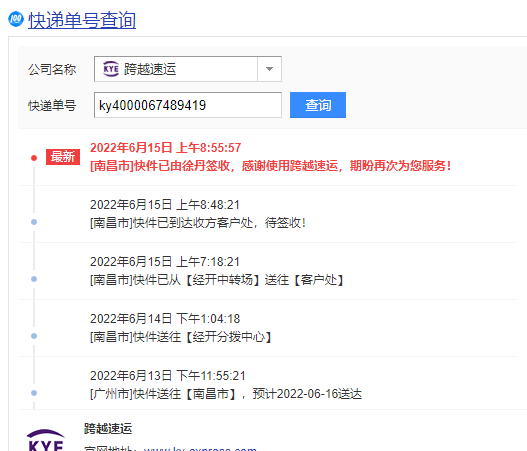This screenshot has width=527, height=451.
Task: Click the 待签收 arrival status text
Action: pyautogui.click(x=198, y=223)
